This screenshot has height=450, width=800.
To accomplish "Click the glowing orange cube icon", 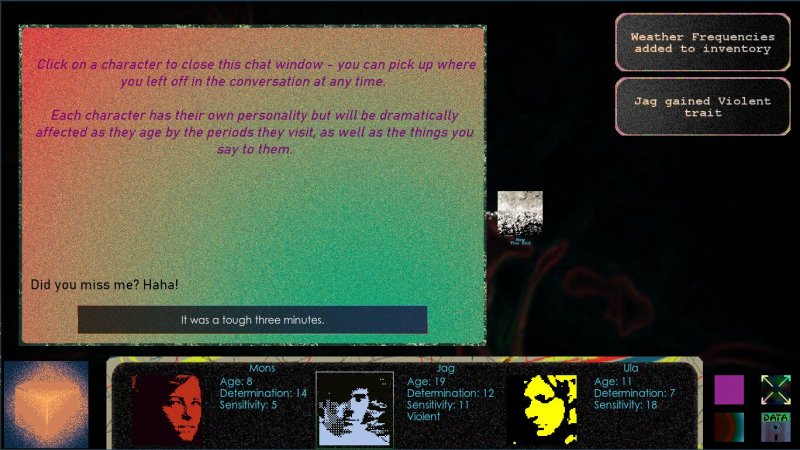I will click(x=45, y=404).
